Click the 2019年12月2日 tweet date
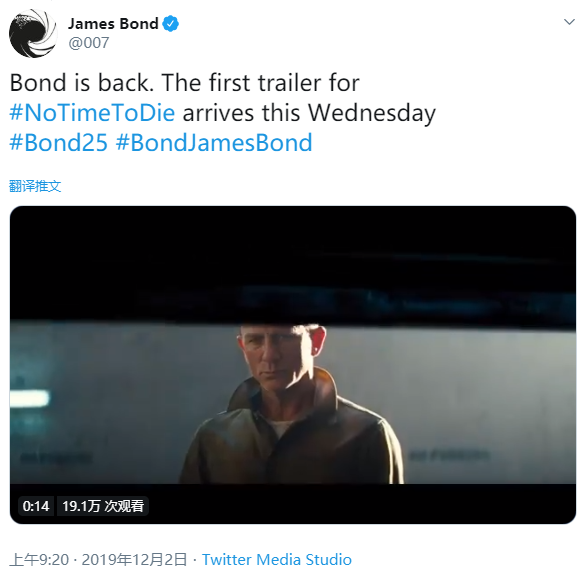Viewport: 587px width, 577px height. pyautogui.click(x=134, y=560)
